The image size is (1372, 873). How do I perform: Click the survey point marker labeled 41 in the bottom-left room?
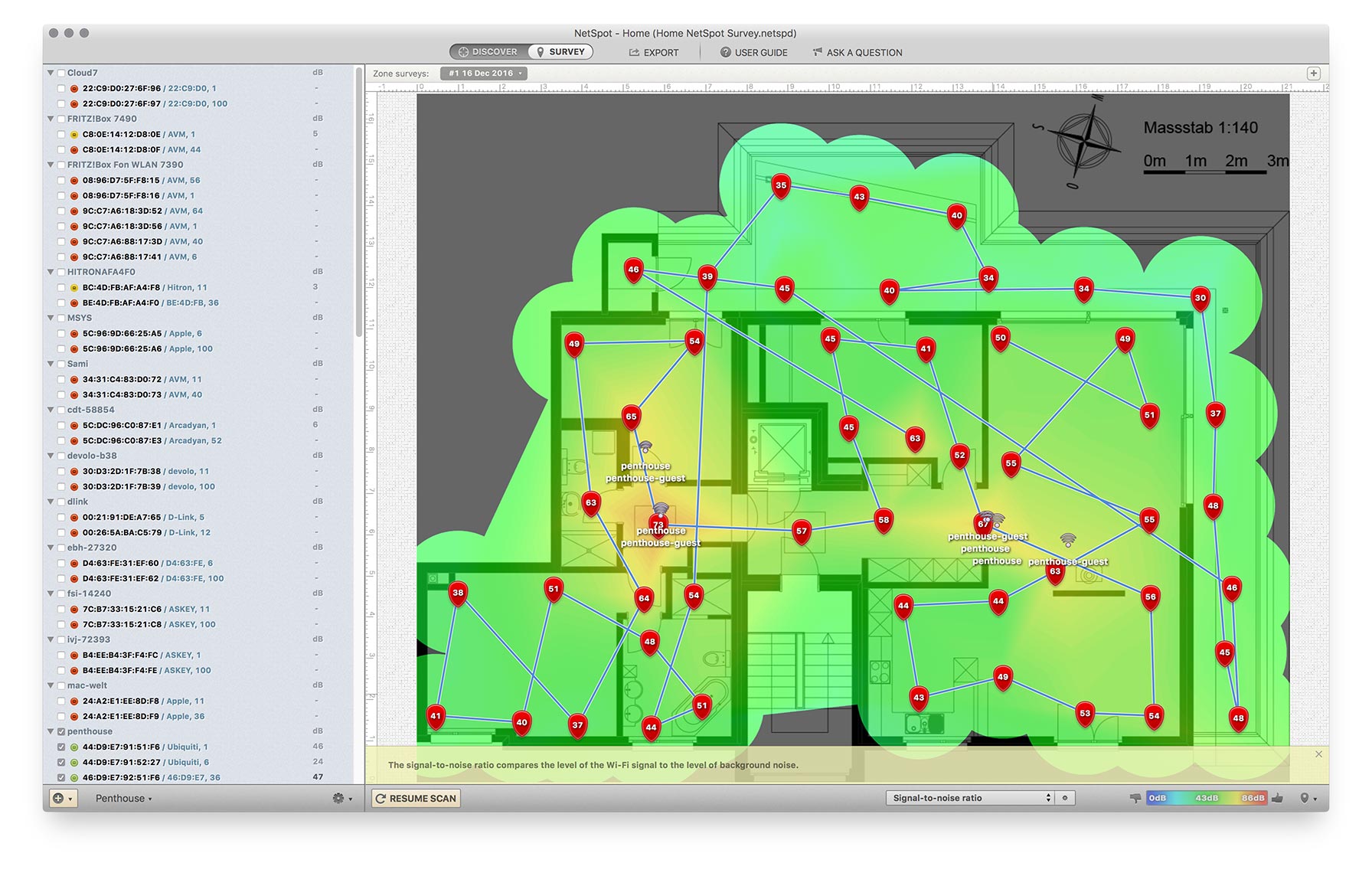(x=436, y=718)
